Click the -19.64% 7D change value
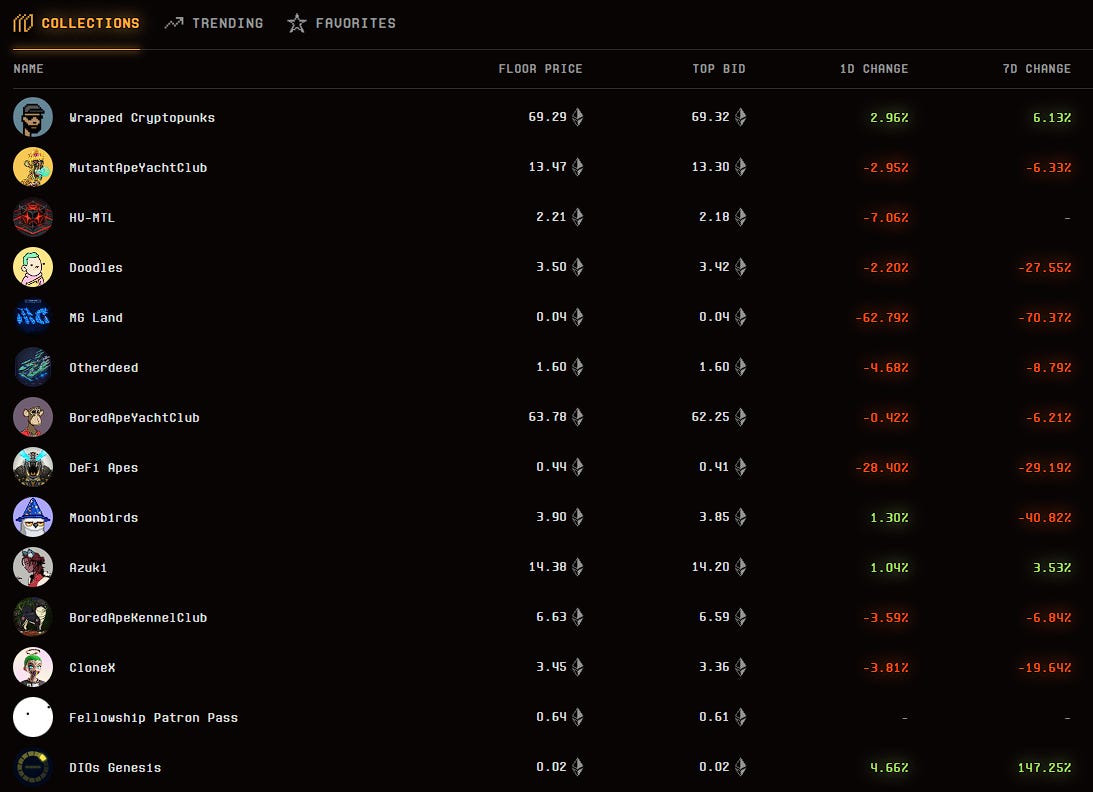The image size is (1093, 792). coord(1044,668)
